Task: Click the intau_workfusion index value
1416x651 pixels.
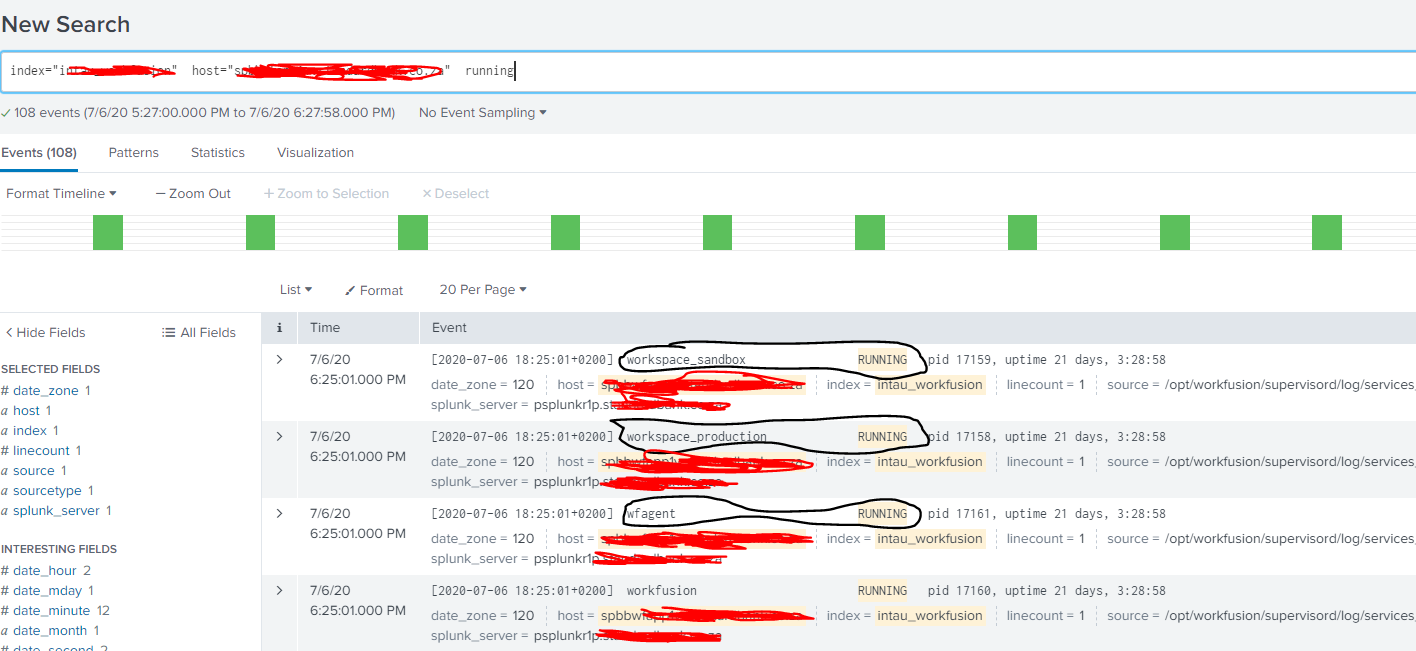Action: point(930,384)
